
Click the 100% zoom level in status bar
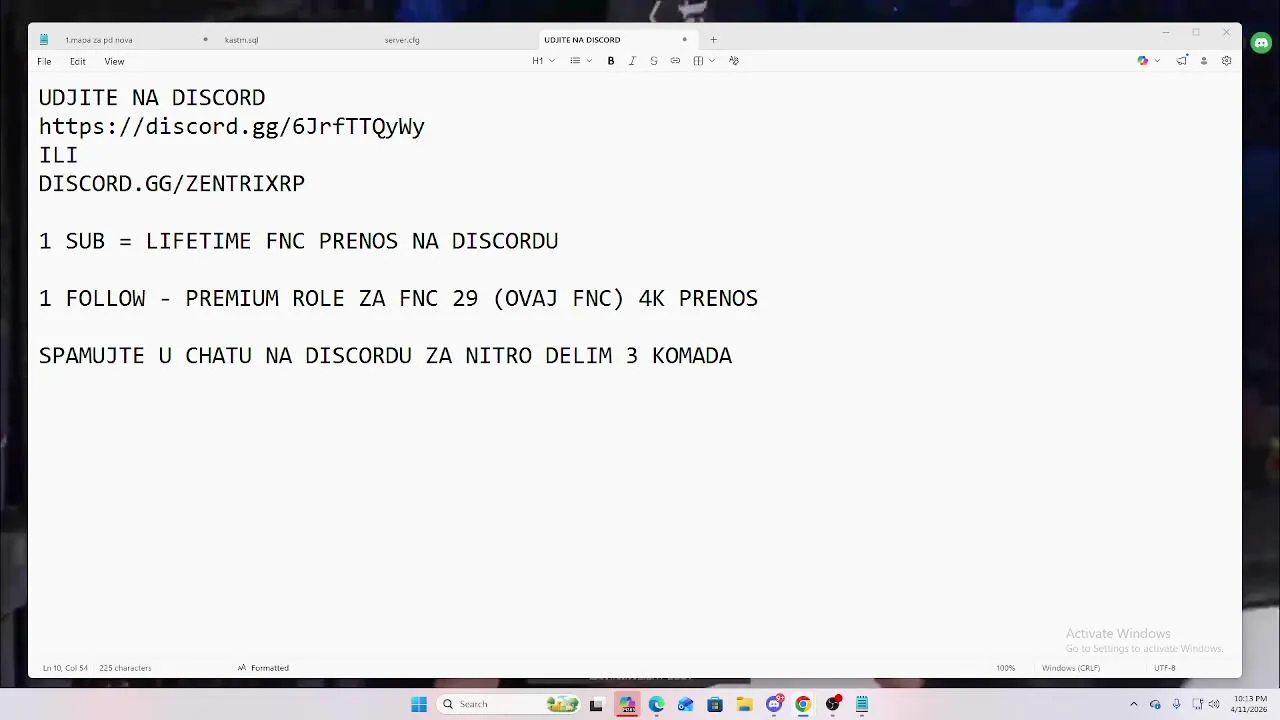pos(1005,668)
